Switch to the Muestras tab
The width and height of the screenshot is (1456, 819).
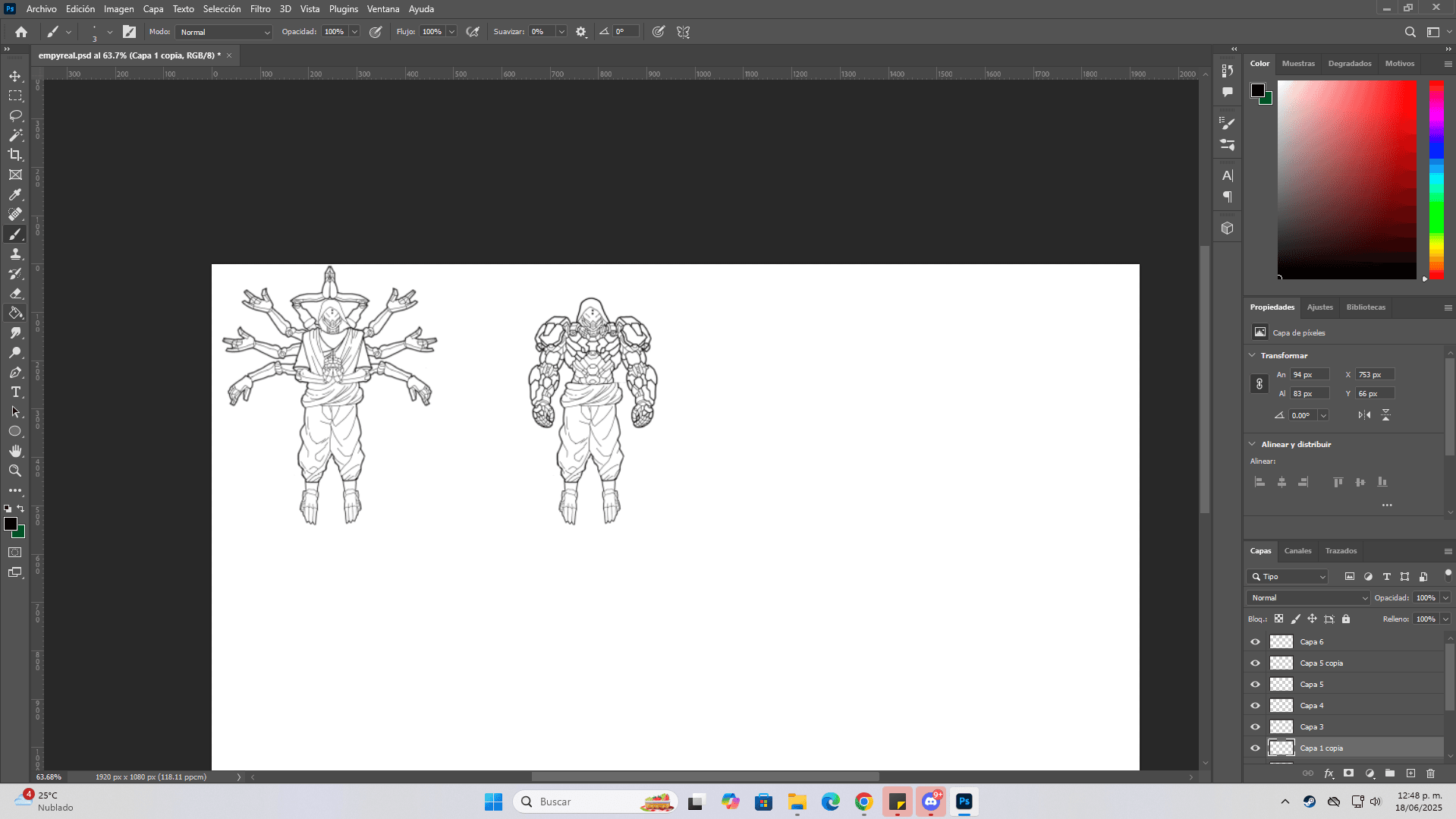(x=1298, y=64)
